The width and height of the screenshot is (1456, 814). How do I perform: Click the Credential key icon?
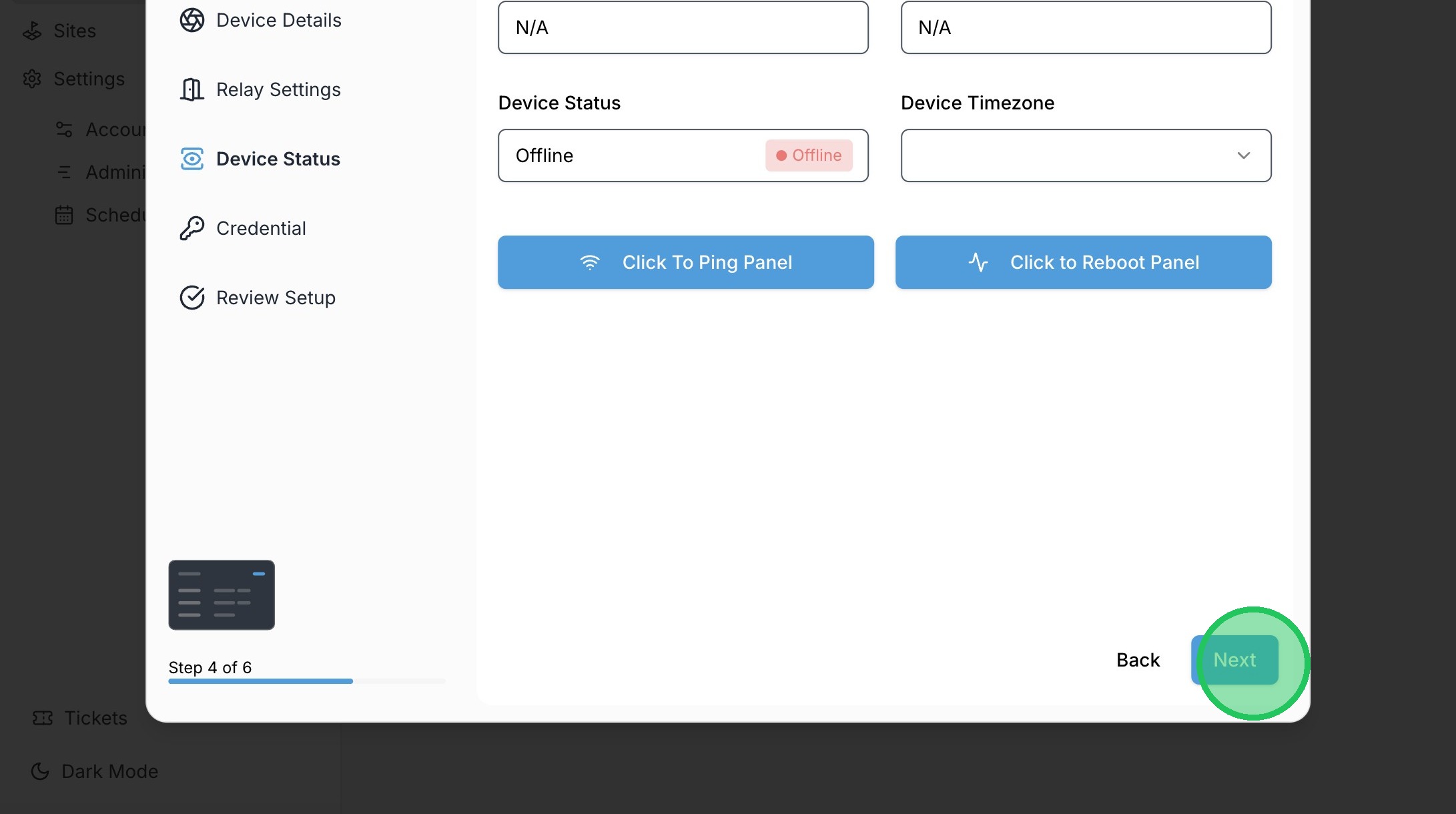coord(192,228)
